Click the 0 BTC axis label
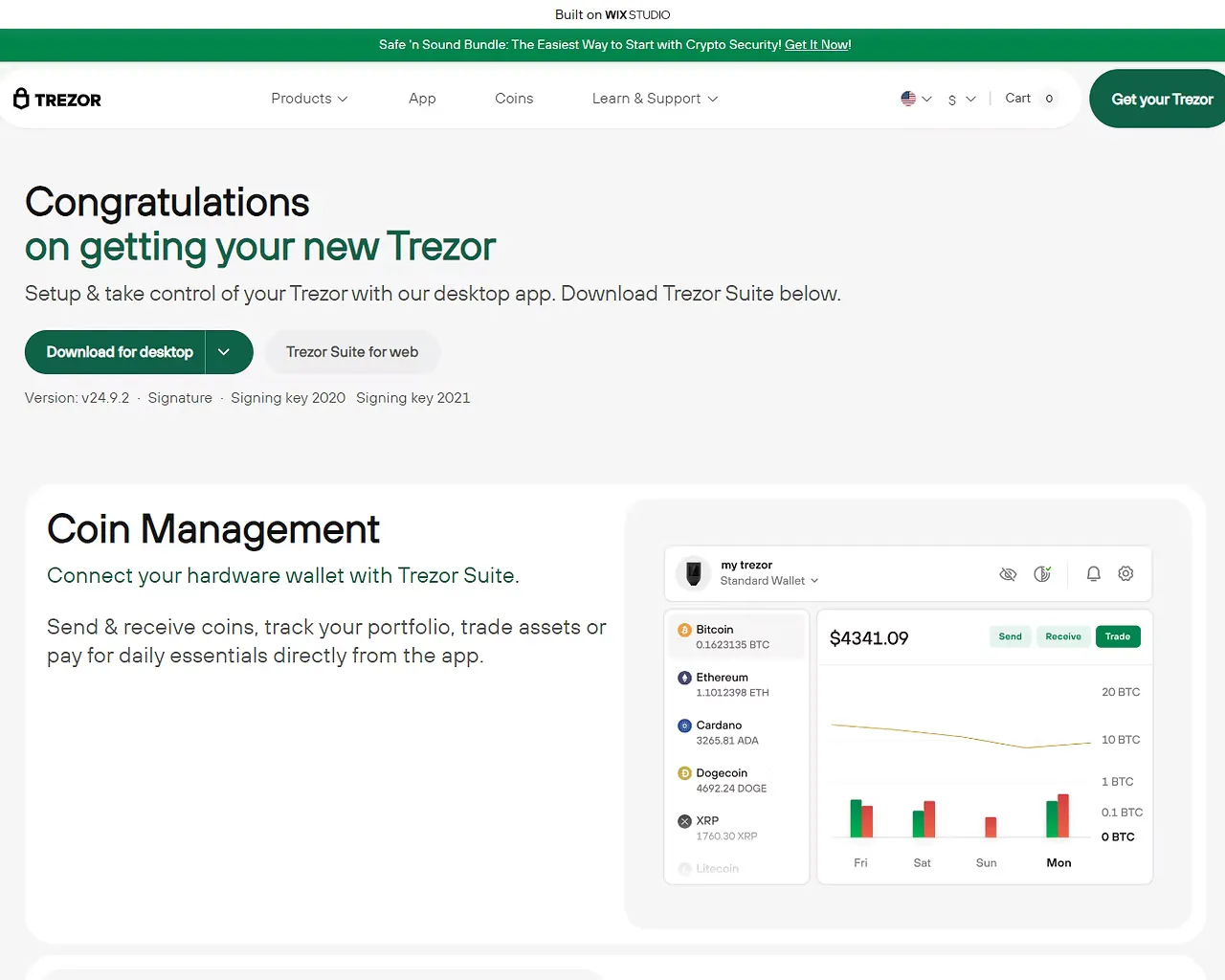 pos(1118,836)
